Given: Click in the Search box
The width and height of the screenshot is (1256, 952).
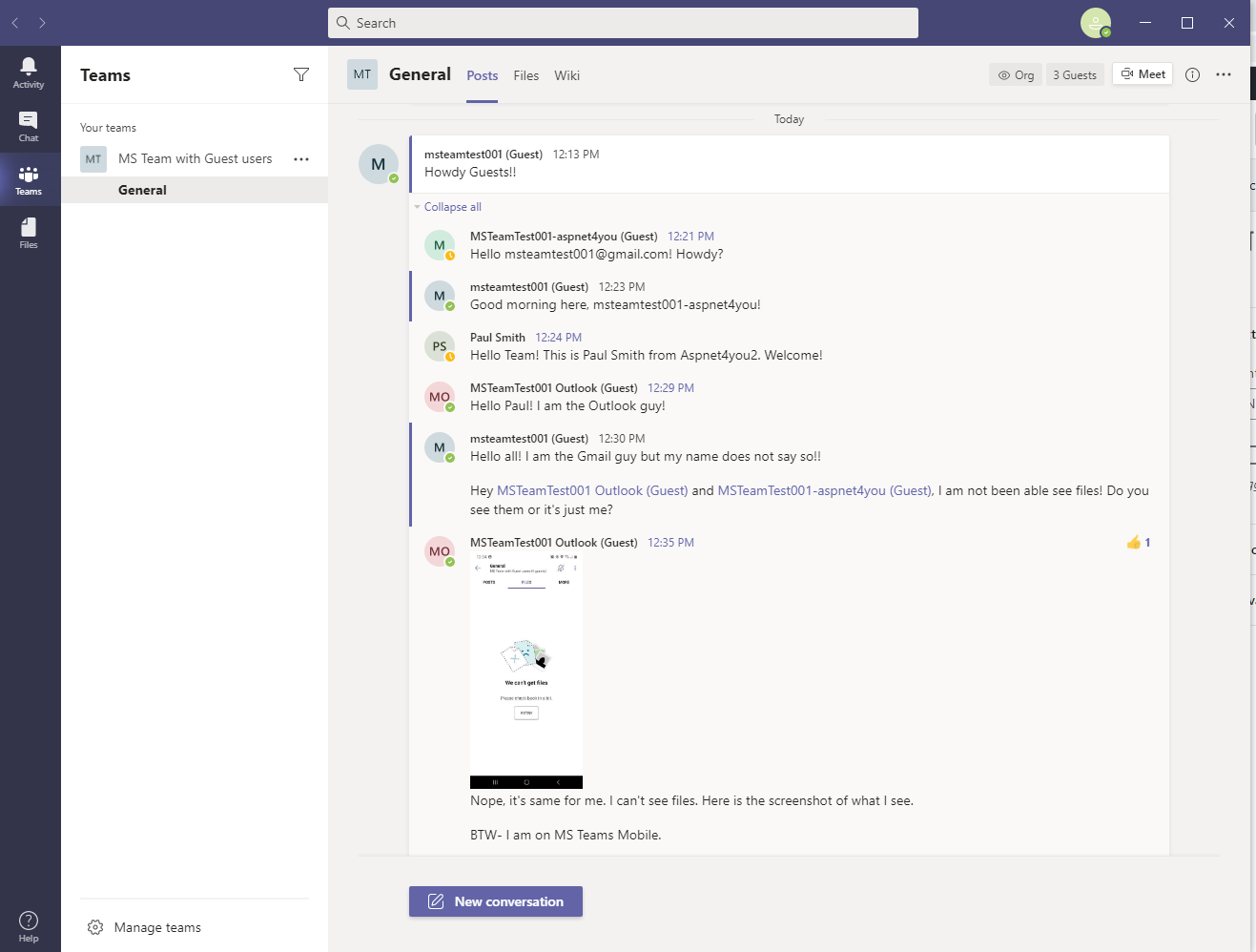Looking at the screenshot, I should (623, 23).
